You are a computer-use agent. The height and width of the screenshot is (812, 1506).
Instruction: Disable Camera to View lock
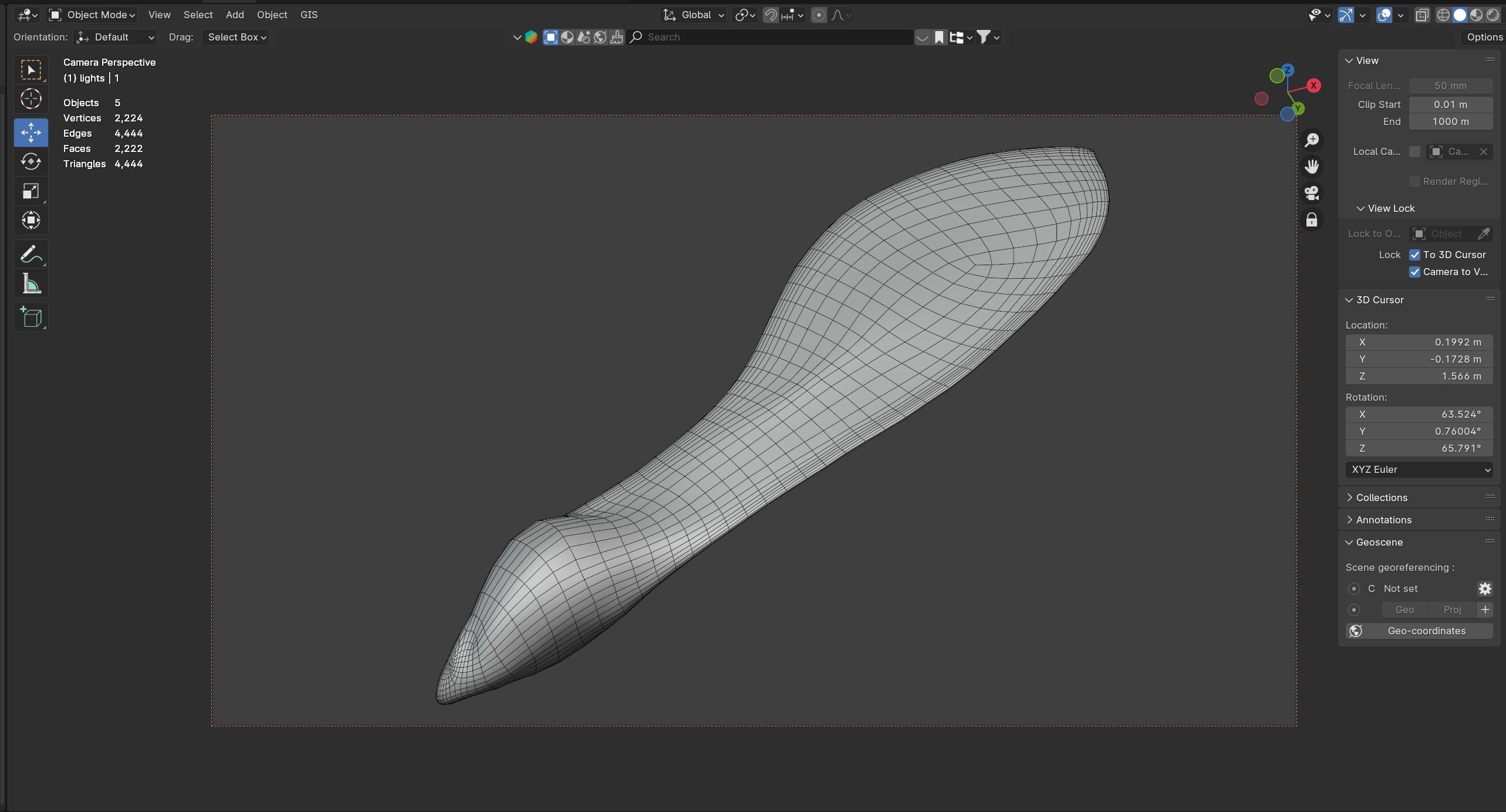[x=1414, y=272]
